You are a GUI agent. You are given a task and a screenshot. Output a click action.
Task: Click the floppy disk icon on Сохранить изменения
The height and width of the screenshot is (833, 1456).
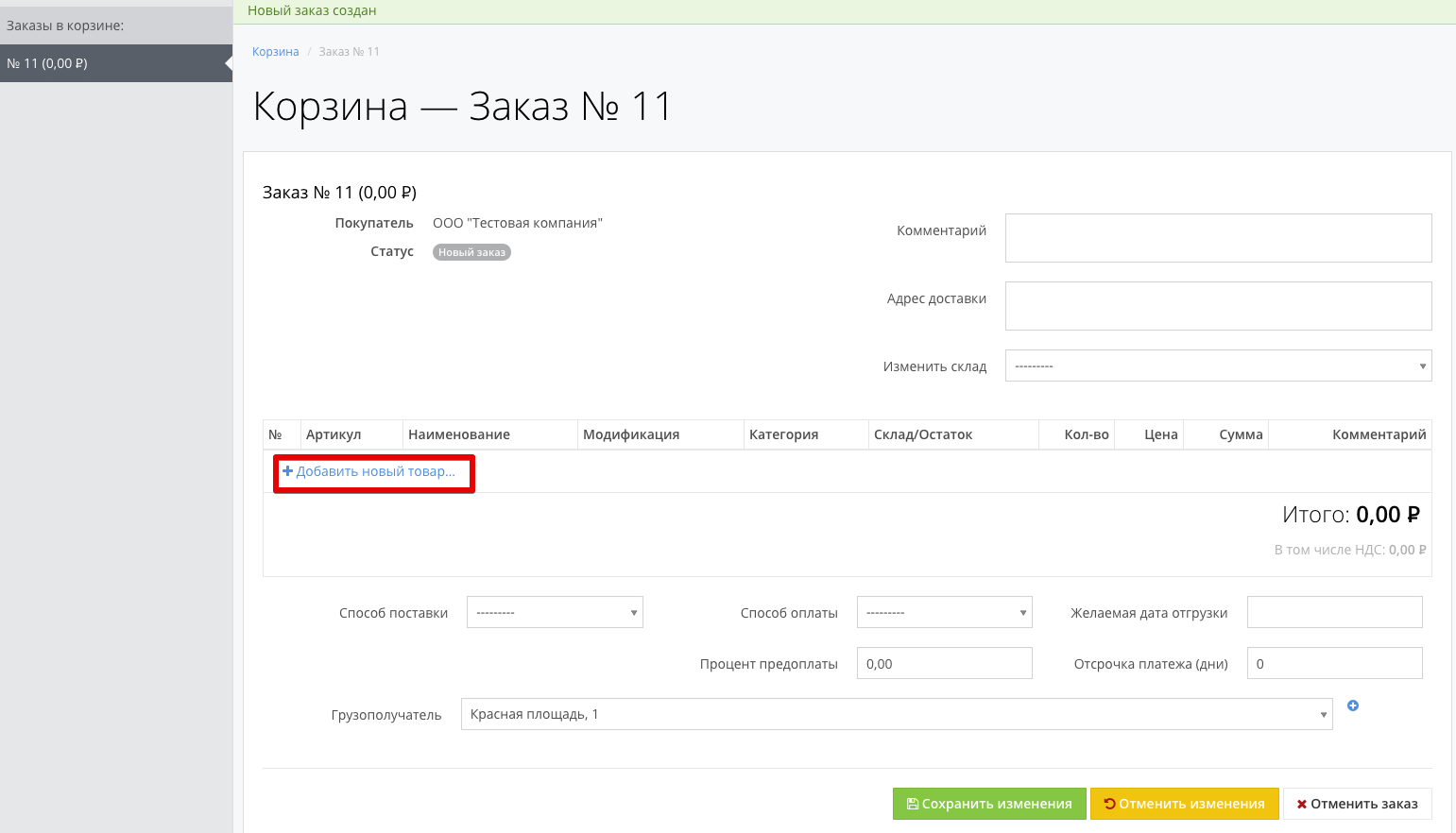tap(912, 804)
